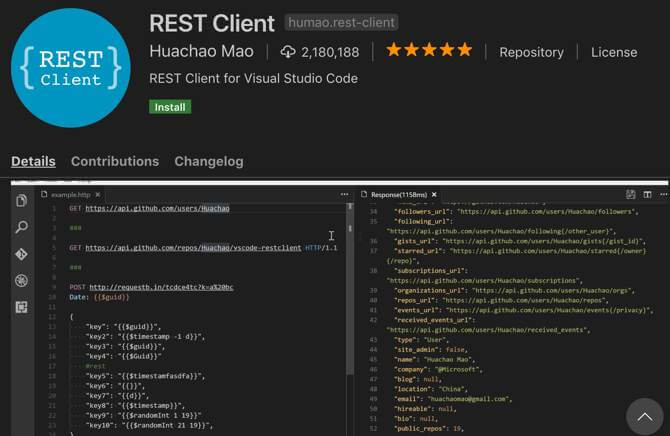Open the Repository link
This screenshot has width=670, height=436.
coord(532,52)
